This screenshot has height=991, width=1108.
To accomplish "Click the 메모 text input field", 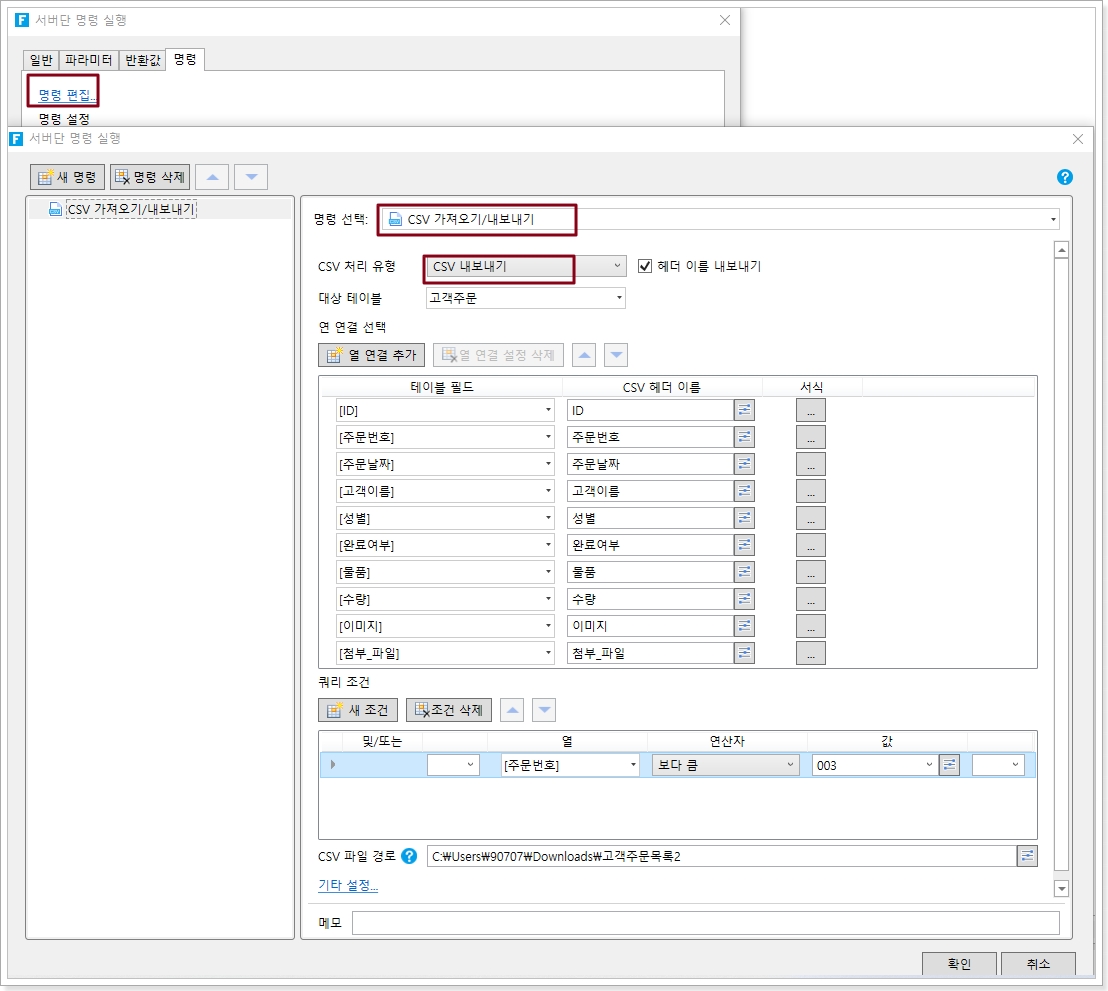I will tap(705, 923).
